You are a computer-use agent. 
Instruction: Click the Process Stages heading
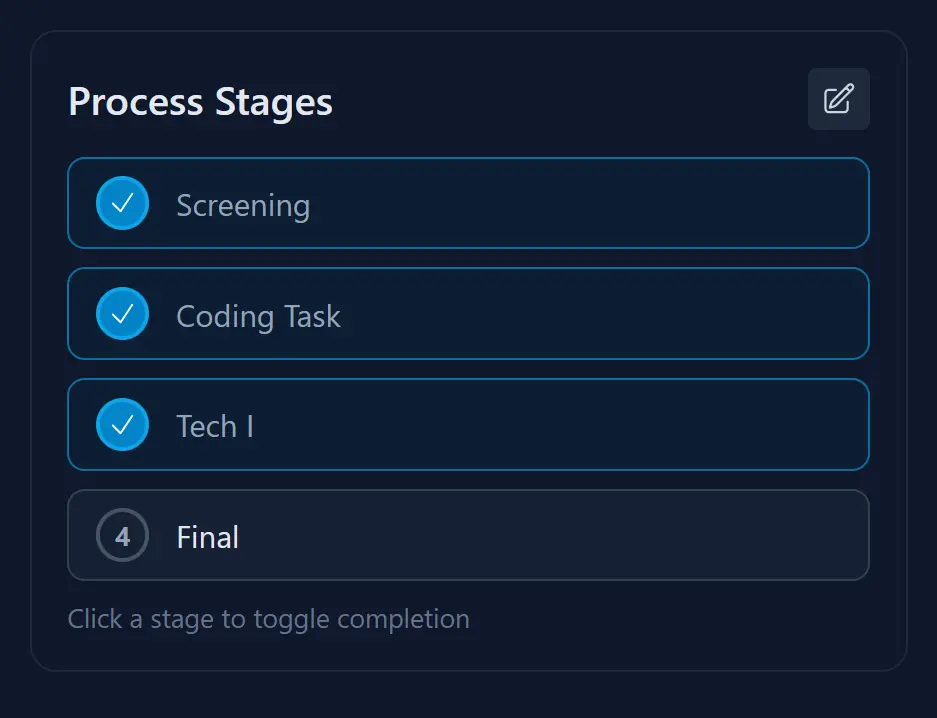[x=199, y=101]
